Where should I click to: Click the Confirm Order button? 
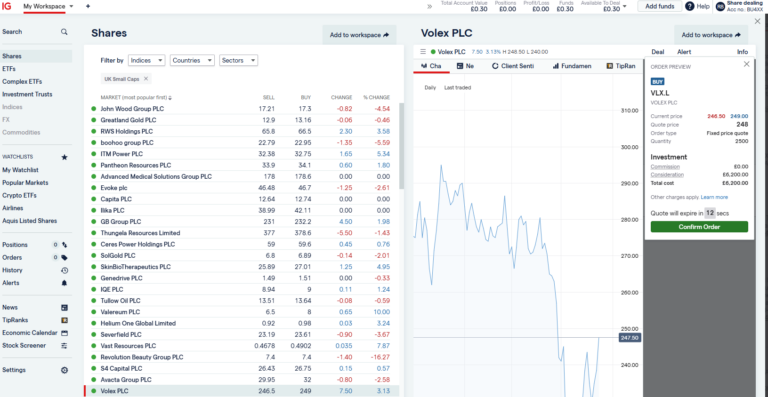tap(699, 227)
